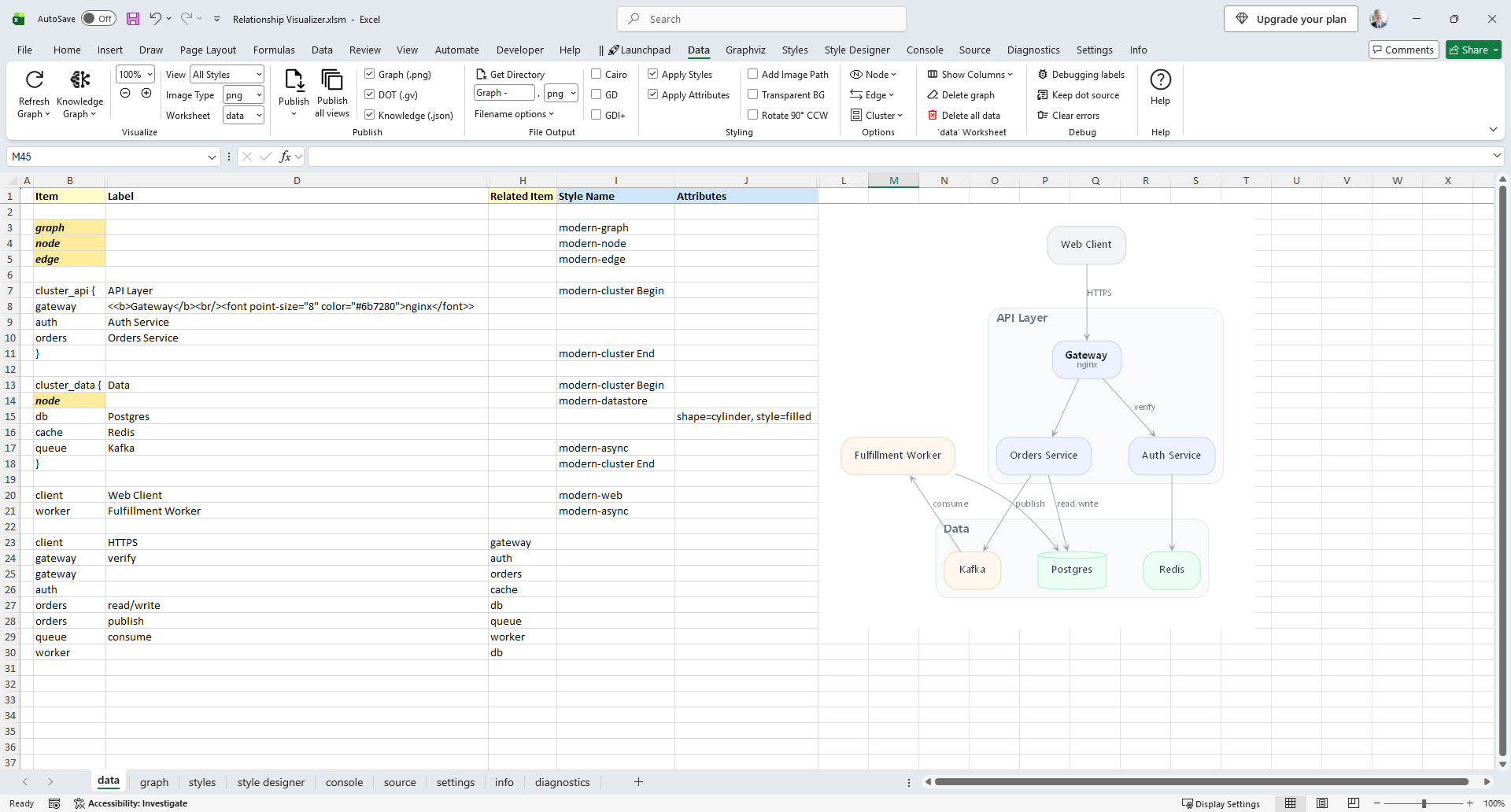Click the Insert Function fx icon

285,157
